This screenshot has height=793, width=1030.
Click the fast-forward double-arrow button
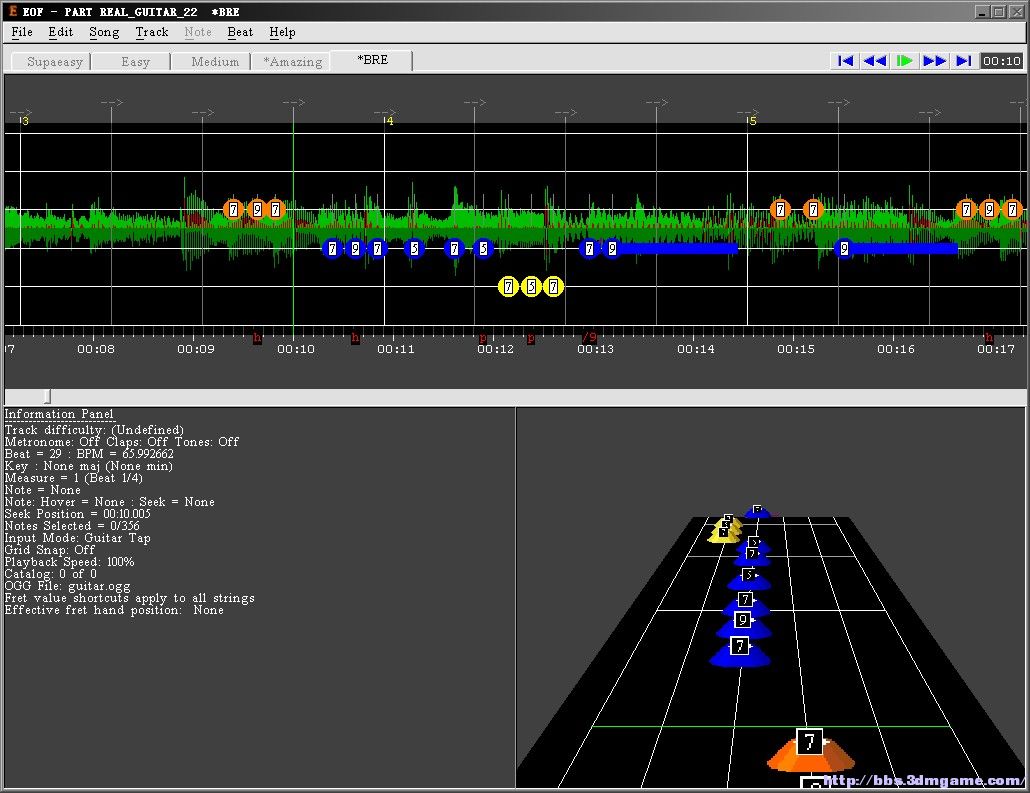click(x=934, y=61)
